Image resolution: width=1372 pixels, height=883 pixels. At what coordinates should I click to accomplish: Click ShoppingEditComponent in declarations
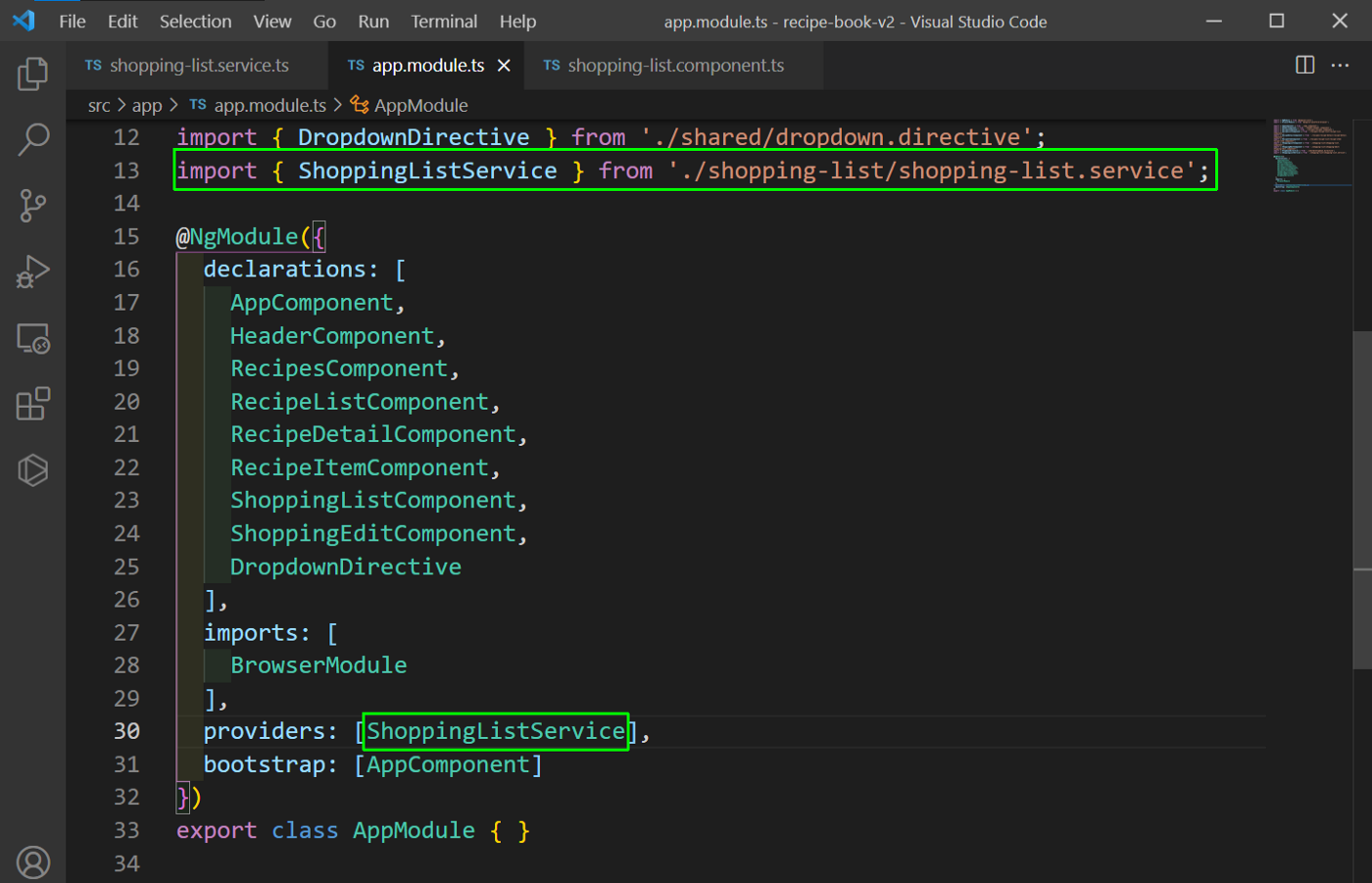pos(373,533)
